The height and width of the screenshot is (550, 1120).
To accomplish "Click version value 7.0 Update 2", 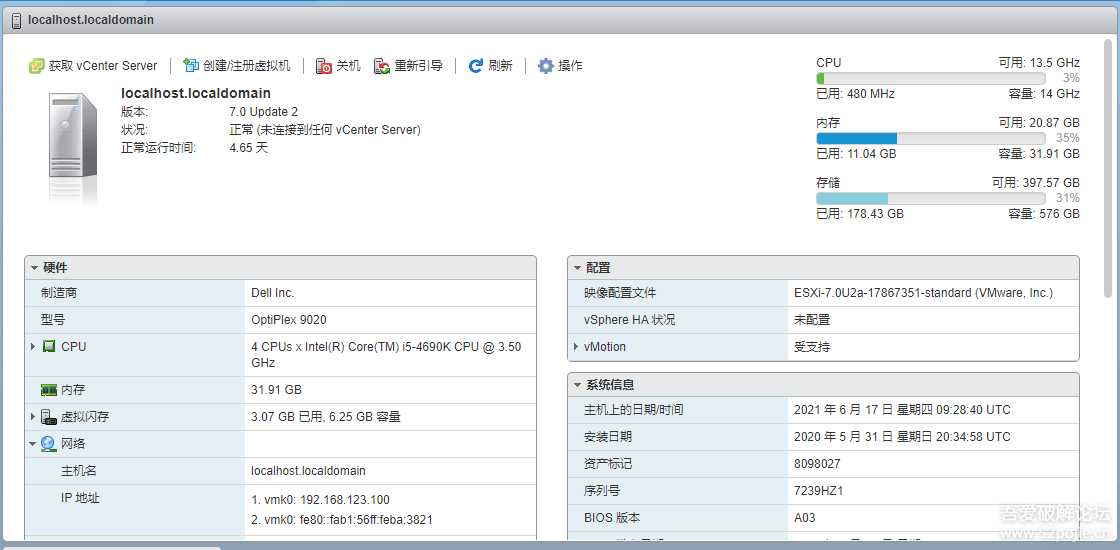I will (264, 112).
